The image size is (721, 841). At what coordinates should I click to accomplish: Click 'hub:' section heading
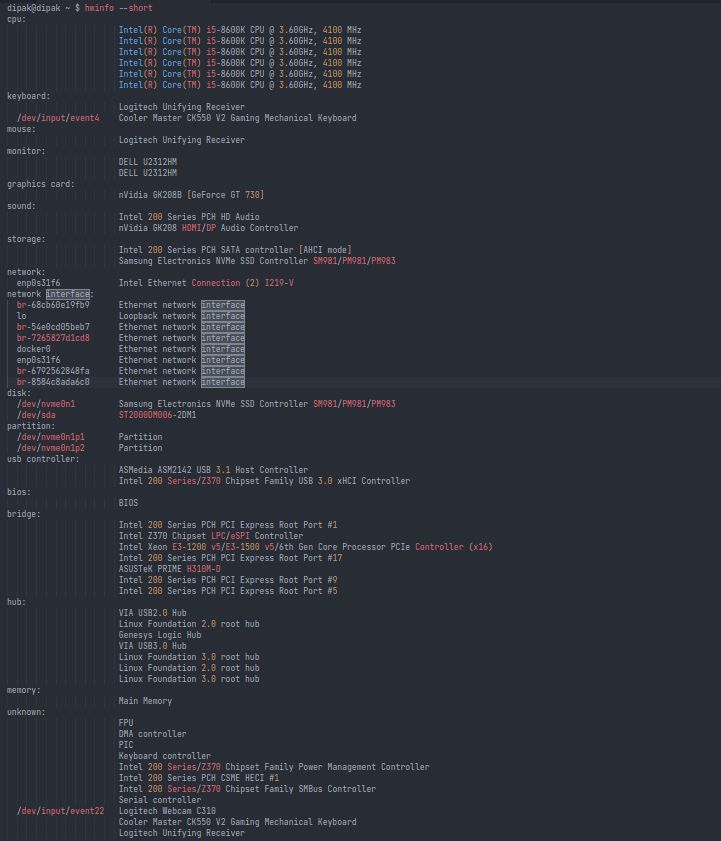16,602
